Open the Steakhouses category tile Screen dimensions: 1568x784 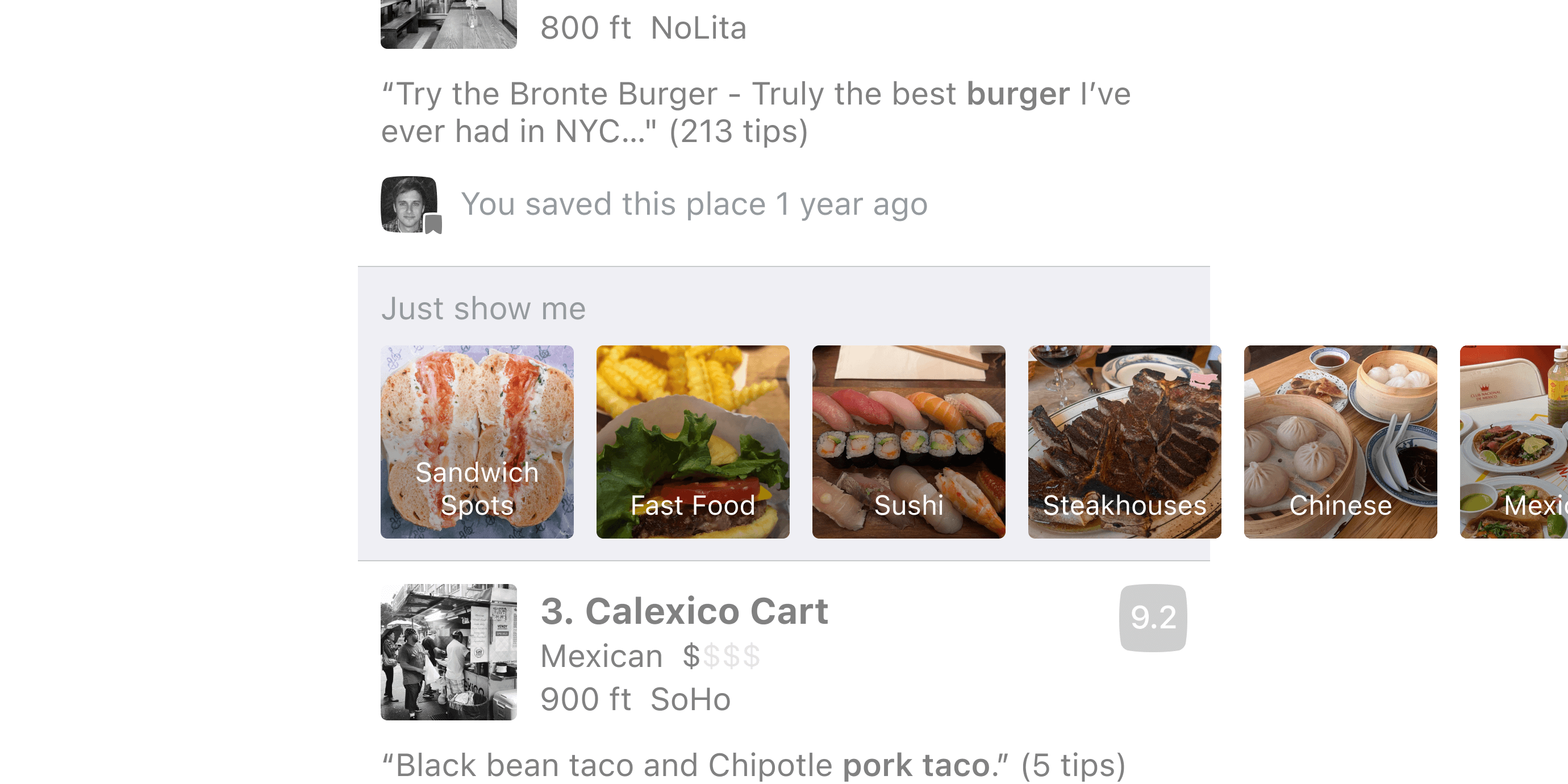click(1124, 442)
